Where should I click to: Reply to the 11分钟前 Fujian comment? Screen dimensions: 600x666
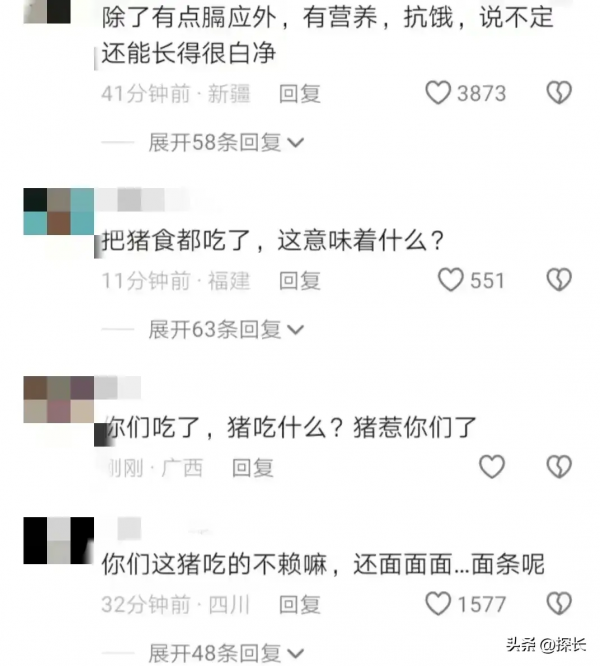[x=299, y=281]
